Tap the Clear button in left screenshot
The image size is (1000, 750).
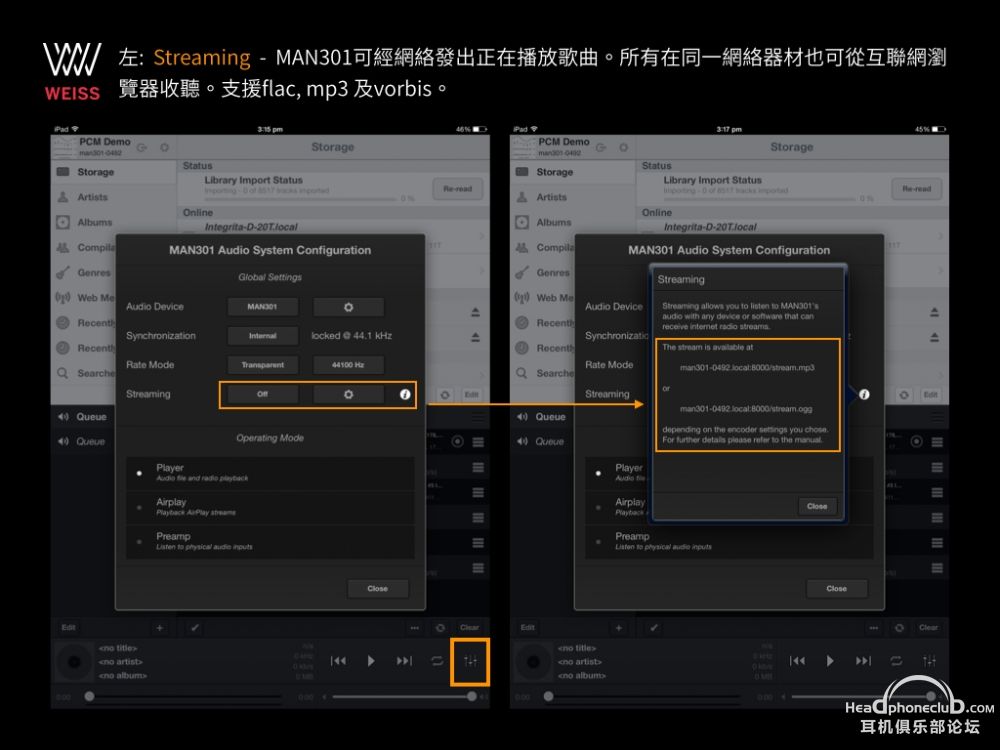469,628
